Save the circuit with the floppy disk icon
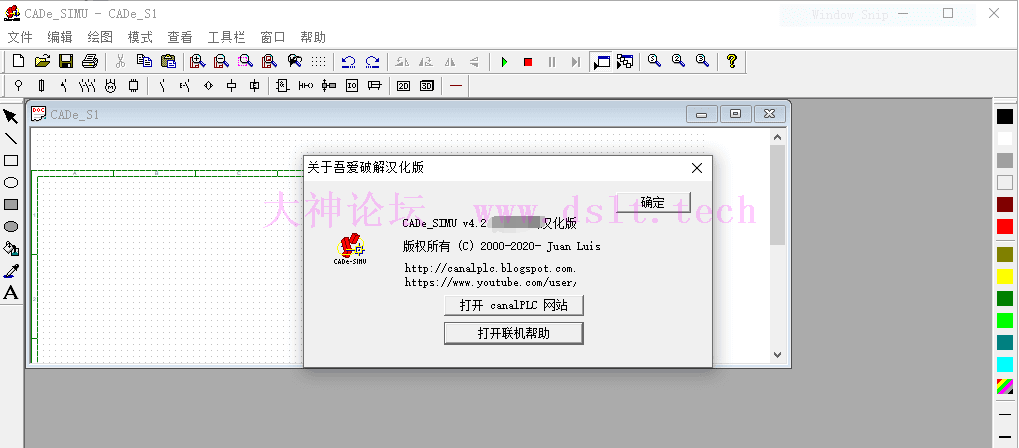This screenshot has width=1019, height=448. tap(66, 62)
